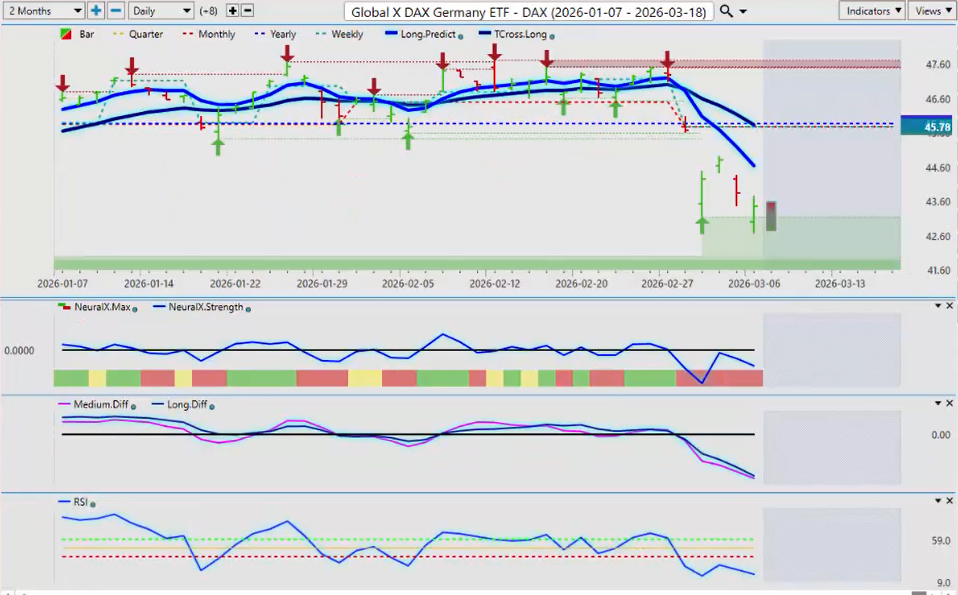Click the dot next to Medium.Diff
This screenshot has height=595, width=958.
(x=133, y=407)
